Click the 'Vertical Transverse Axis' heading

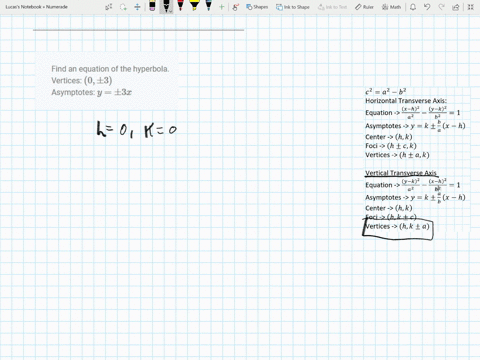(401, 173)
